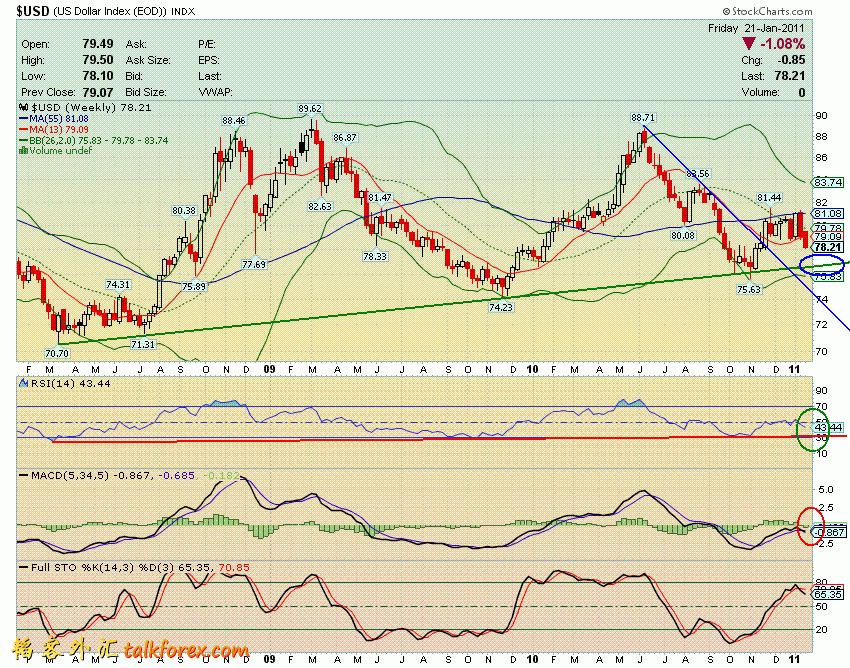Click the 78.33 low price label
850x668 pixels.
(375, 256)
